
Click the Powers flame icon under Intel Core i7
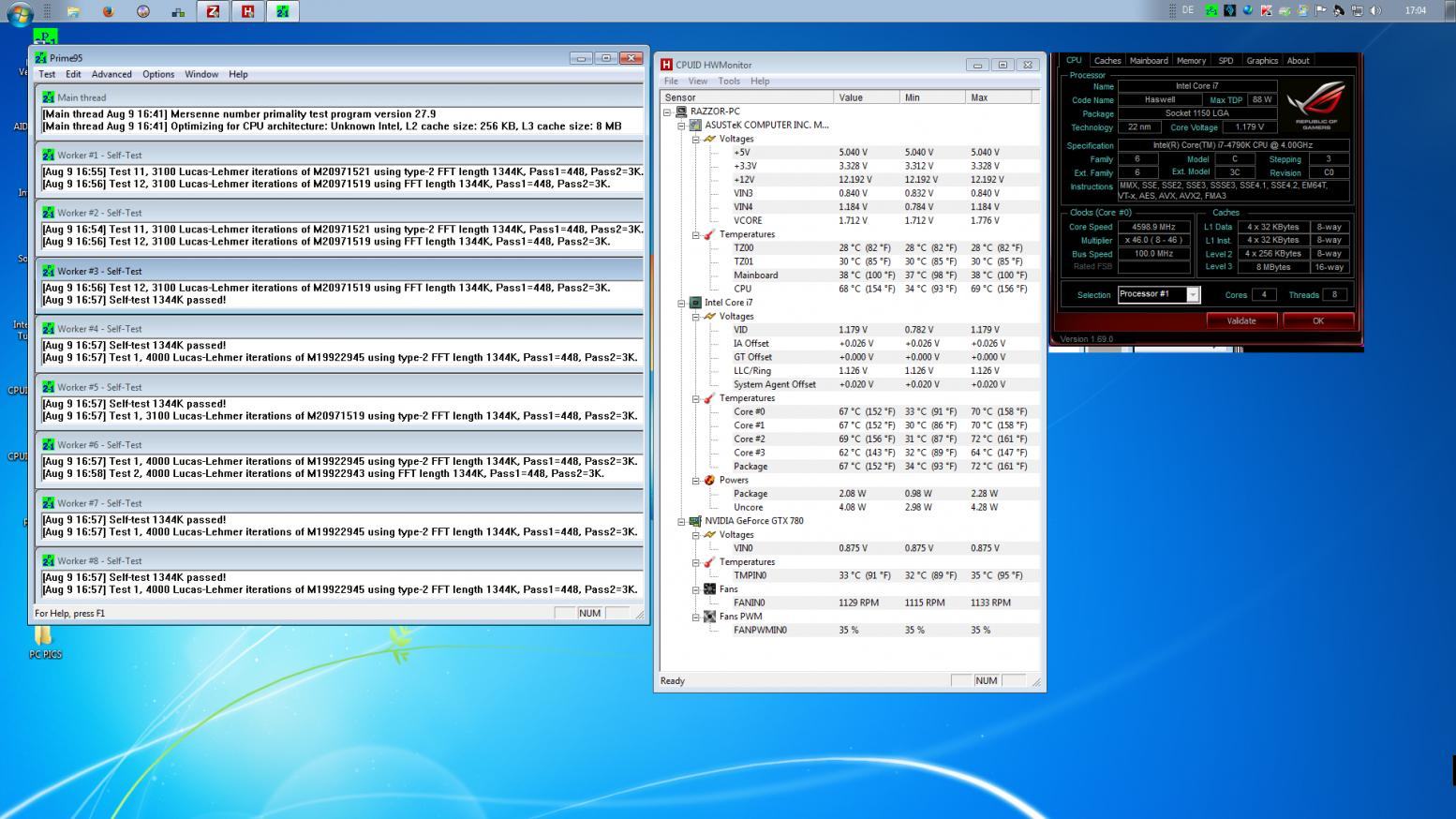pos(709,480)
